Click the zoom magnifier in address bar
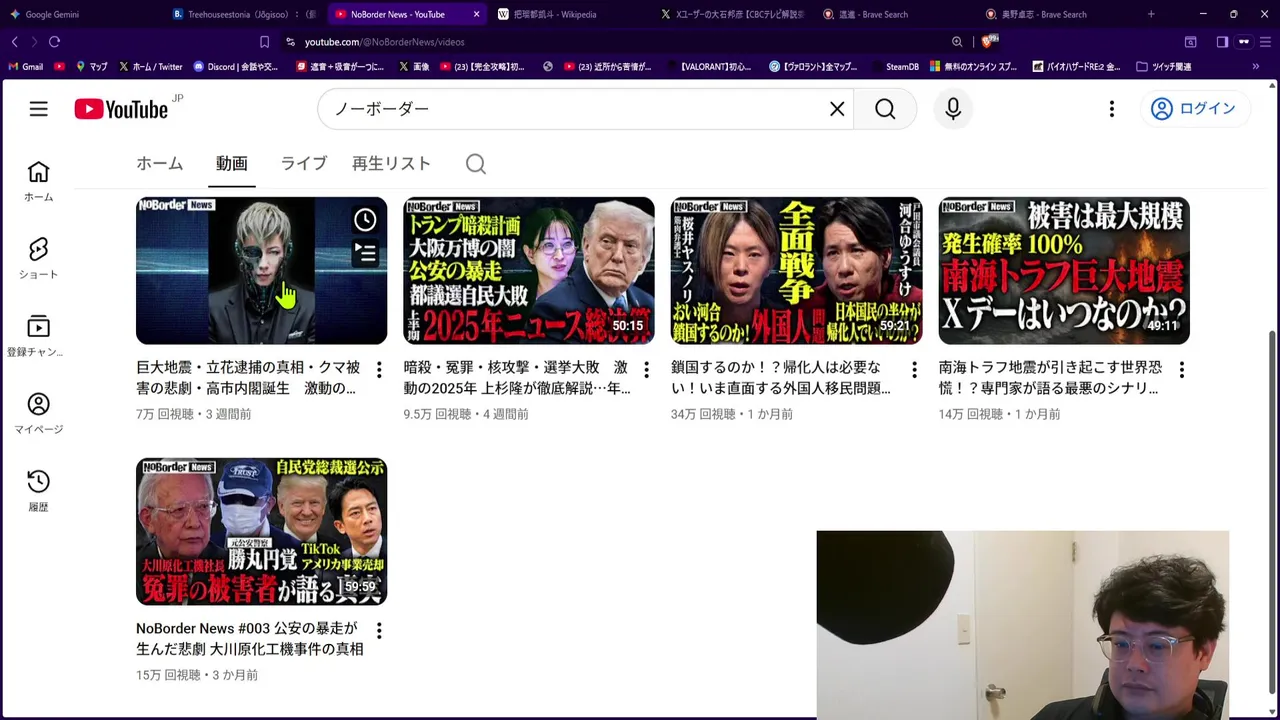The image size is (1280, 720). (x=957, y=42)
